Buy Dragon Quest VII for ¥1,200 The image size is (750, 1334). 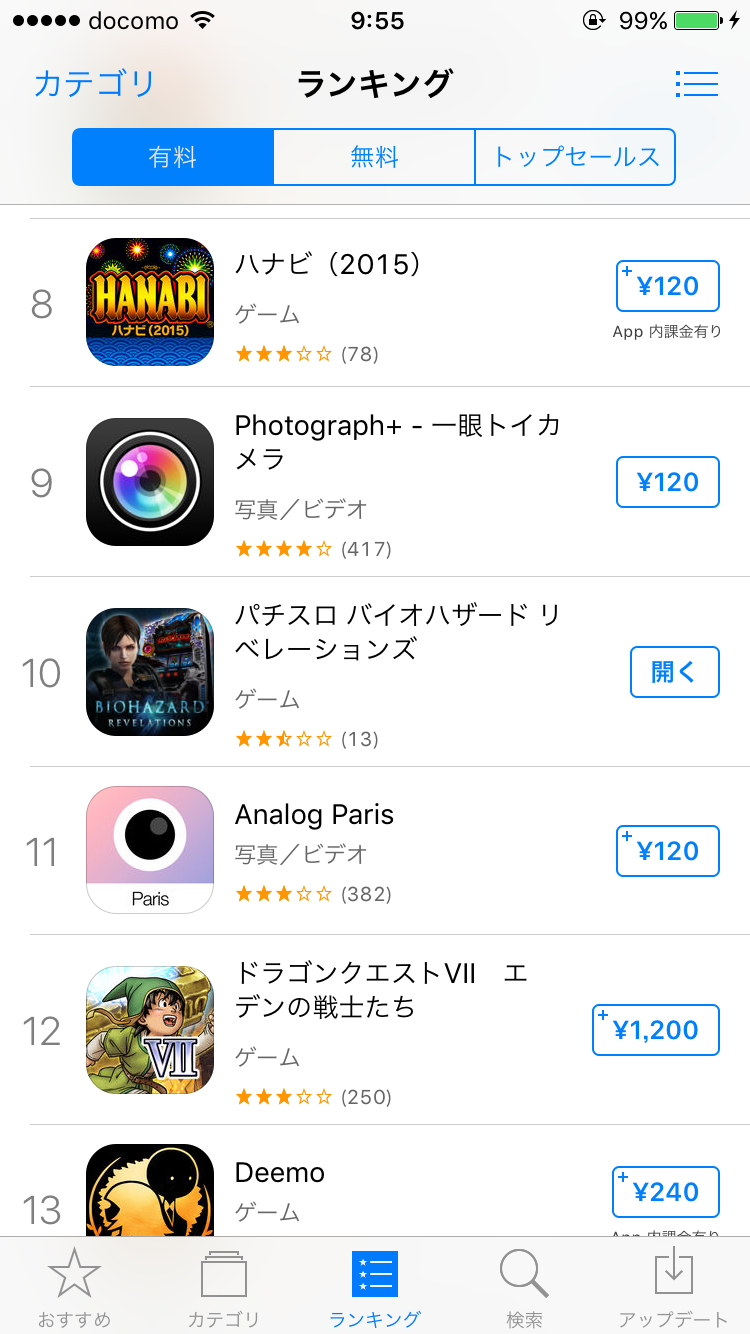click(x=655, y=1030)
